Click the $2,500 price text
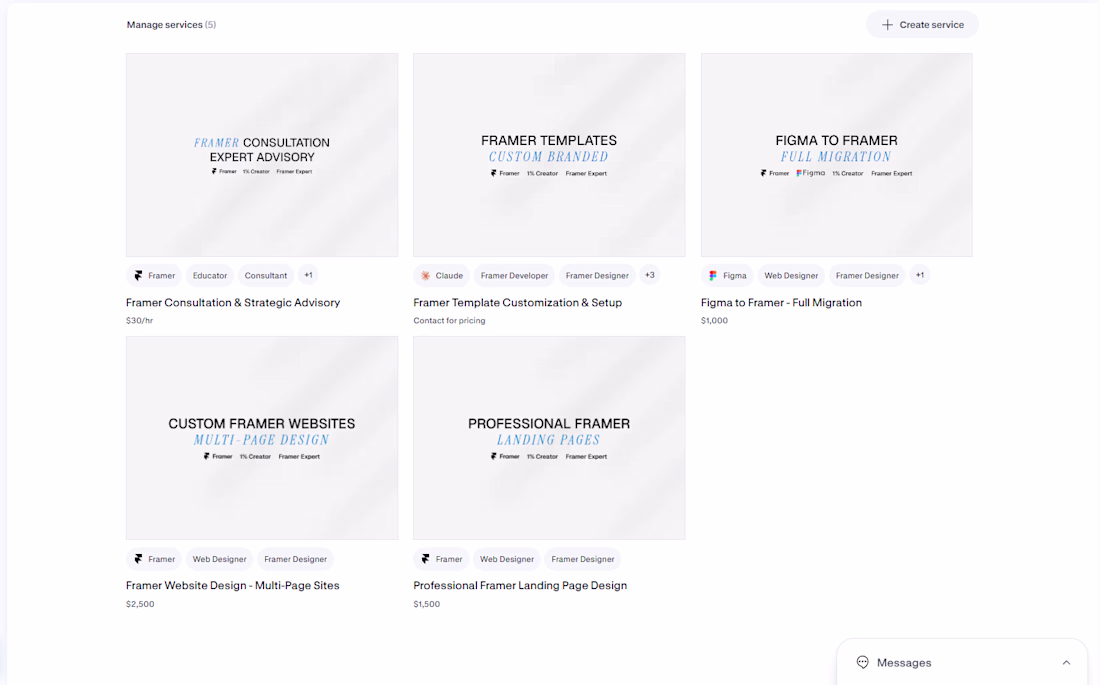 [x=140, y=604]
